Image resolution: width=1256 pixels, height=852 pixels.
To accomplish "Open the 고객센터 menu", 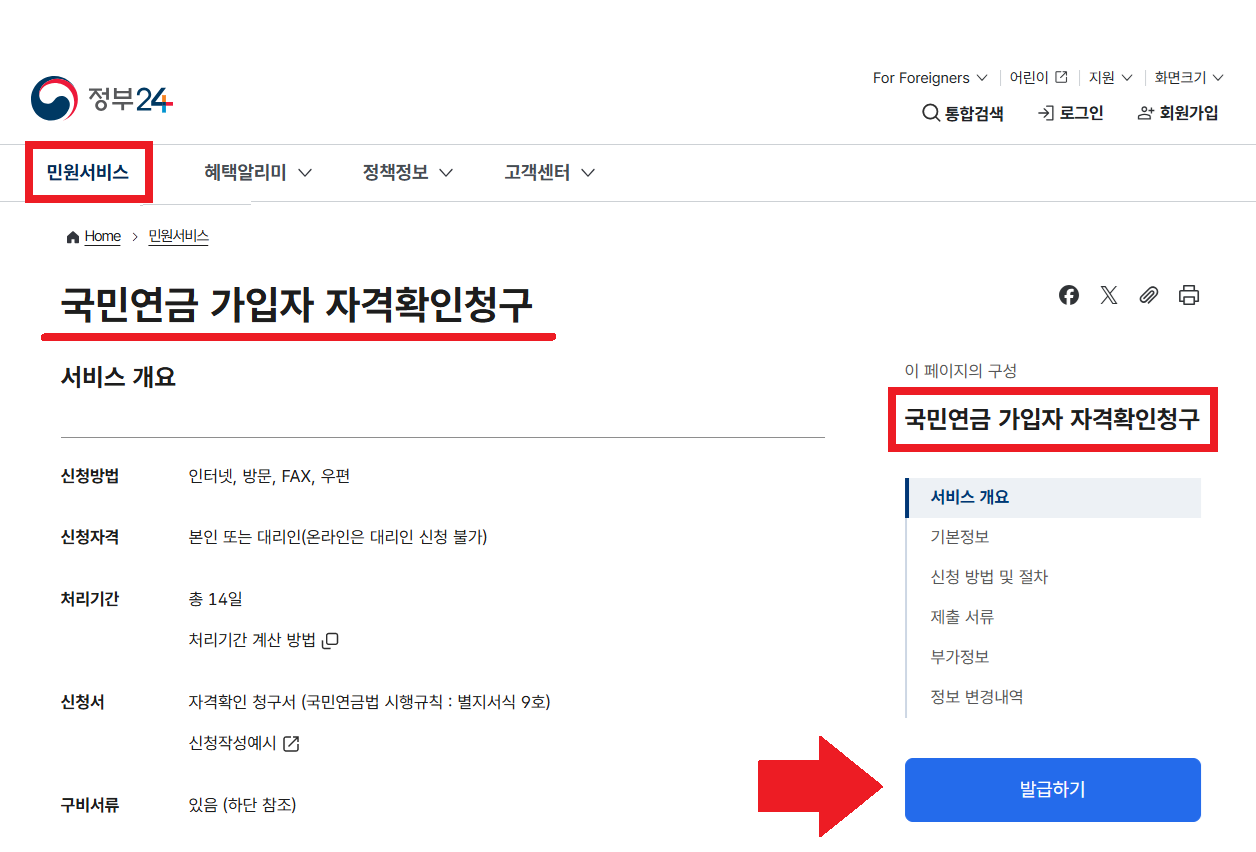I will pyautogui.click(x=536, y=172).
